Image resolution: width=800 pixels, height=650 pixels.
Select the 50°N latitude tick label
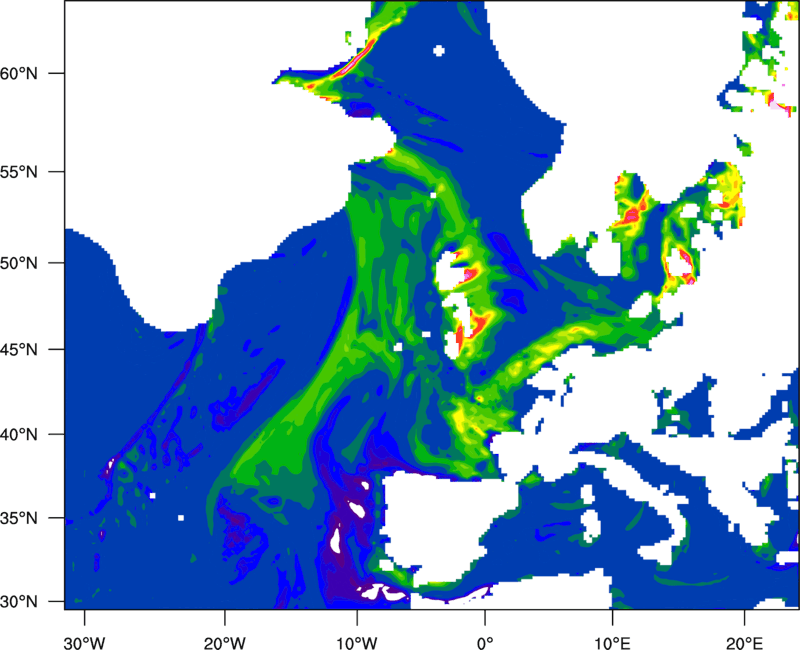(32, 263)
